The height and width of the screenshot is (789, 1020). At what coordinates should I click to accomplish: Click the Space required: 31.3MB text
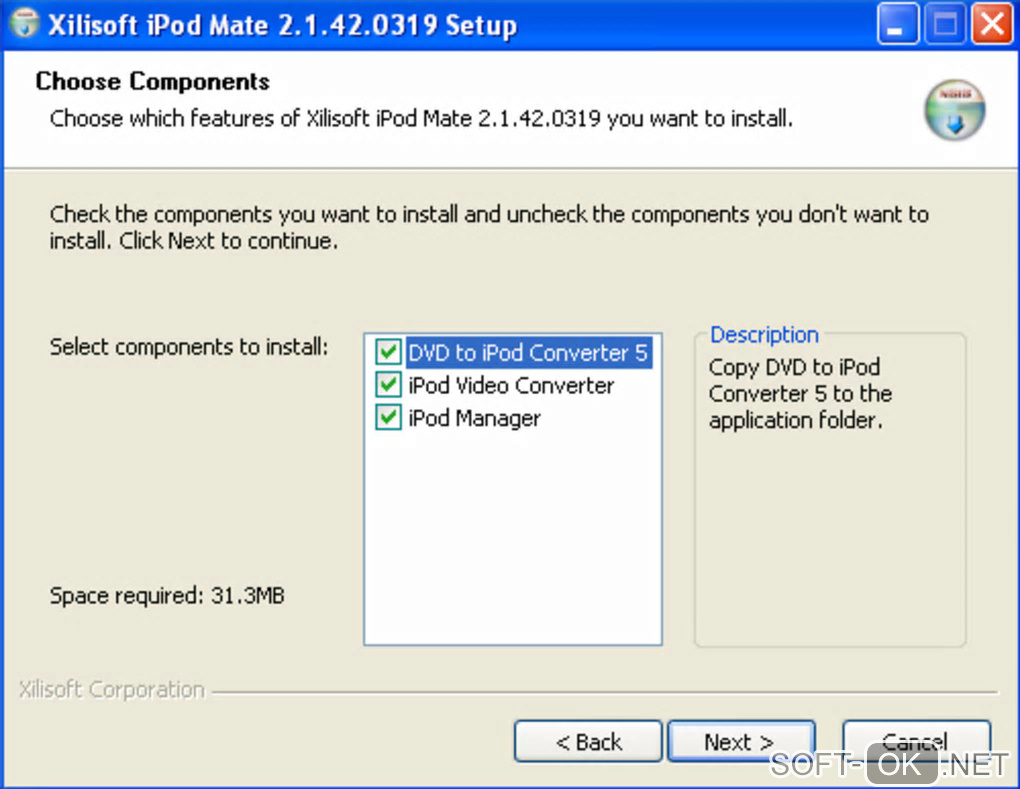tap(167, 596)
